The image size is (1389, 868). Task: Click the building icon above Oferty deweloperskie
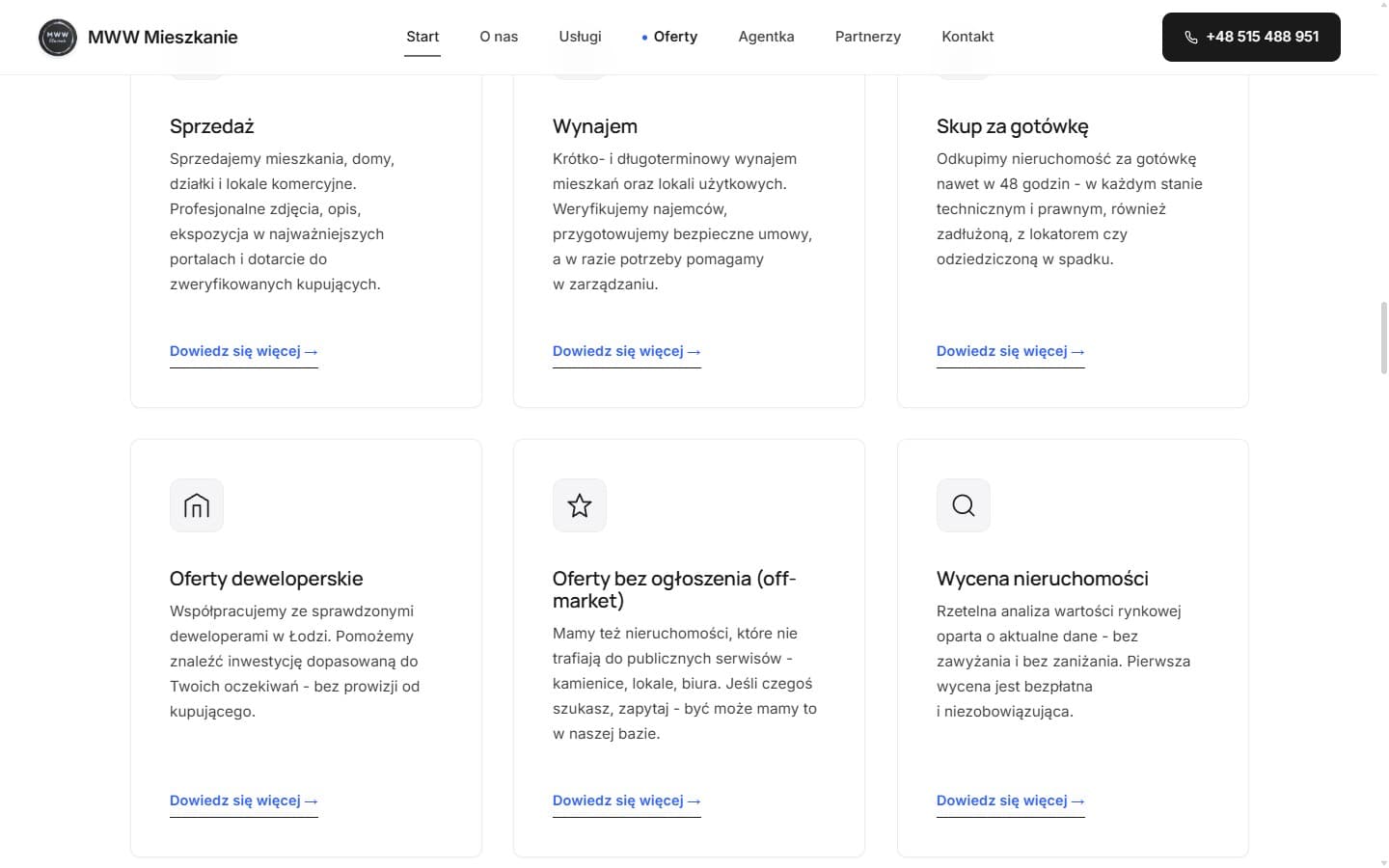pyautogui.click(x=197, y=505)
